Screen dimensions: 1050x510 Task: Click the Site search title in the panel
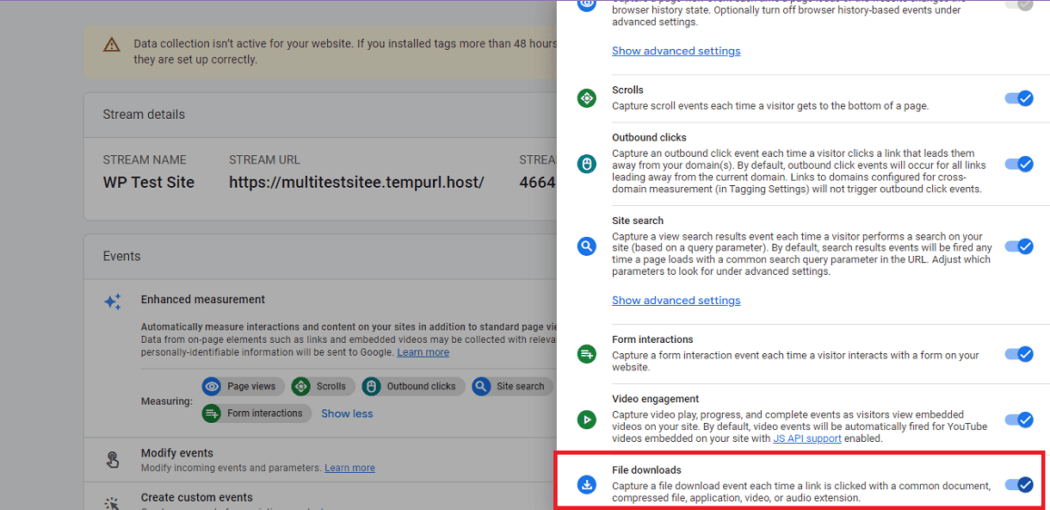click(638, 220)
